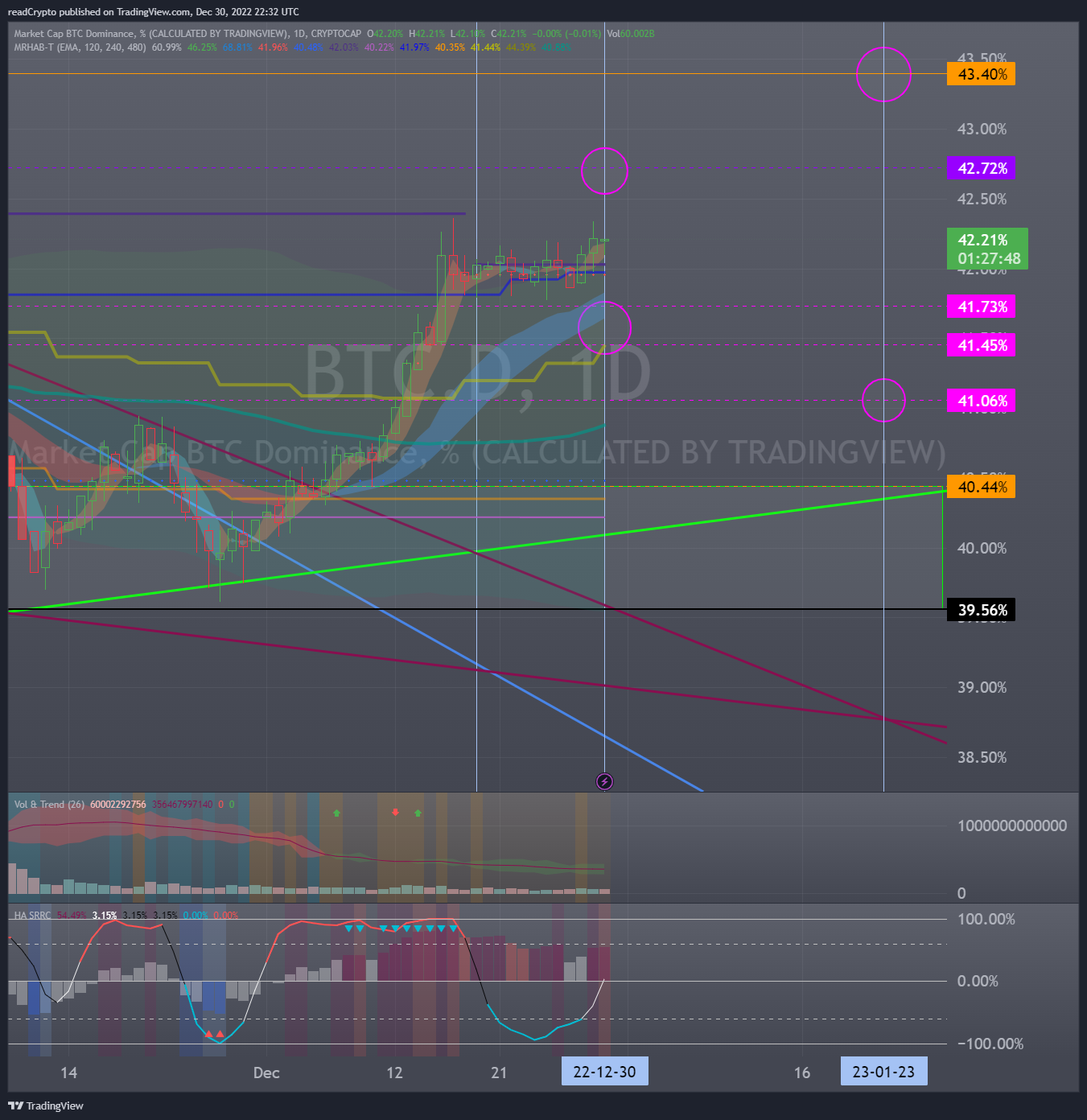This screenshot has width=1087, height=1120.
Task: Select the magenta circle near 41.06% level
Action: [x=883, y=400]
